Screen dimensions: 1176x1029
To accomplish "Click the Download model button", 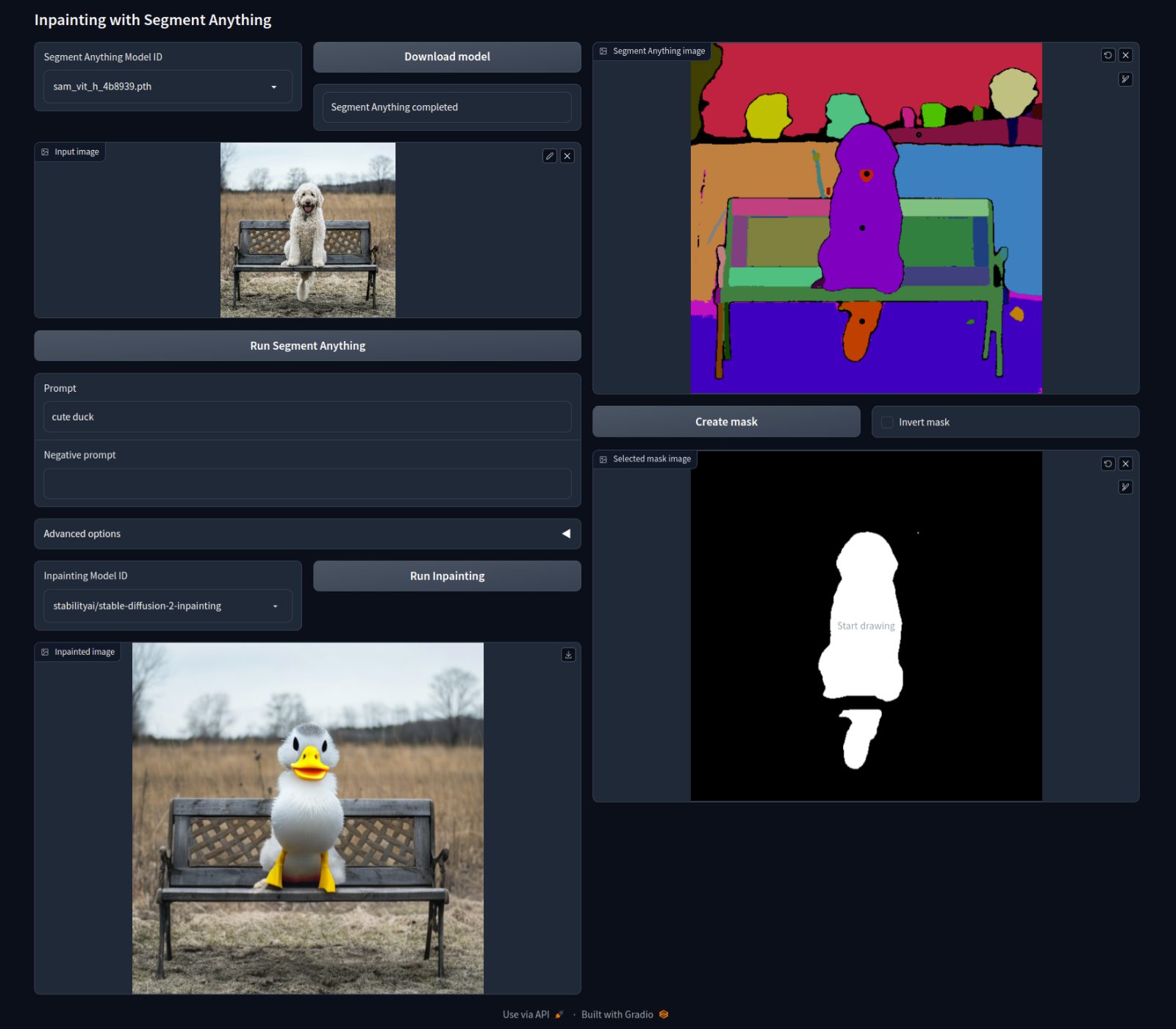I will pos(447,57).
